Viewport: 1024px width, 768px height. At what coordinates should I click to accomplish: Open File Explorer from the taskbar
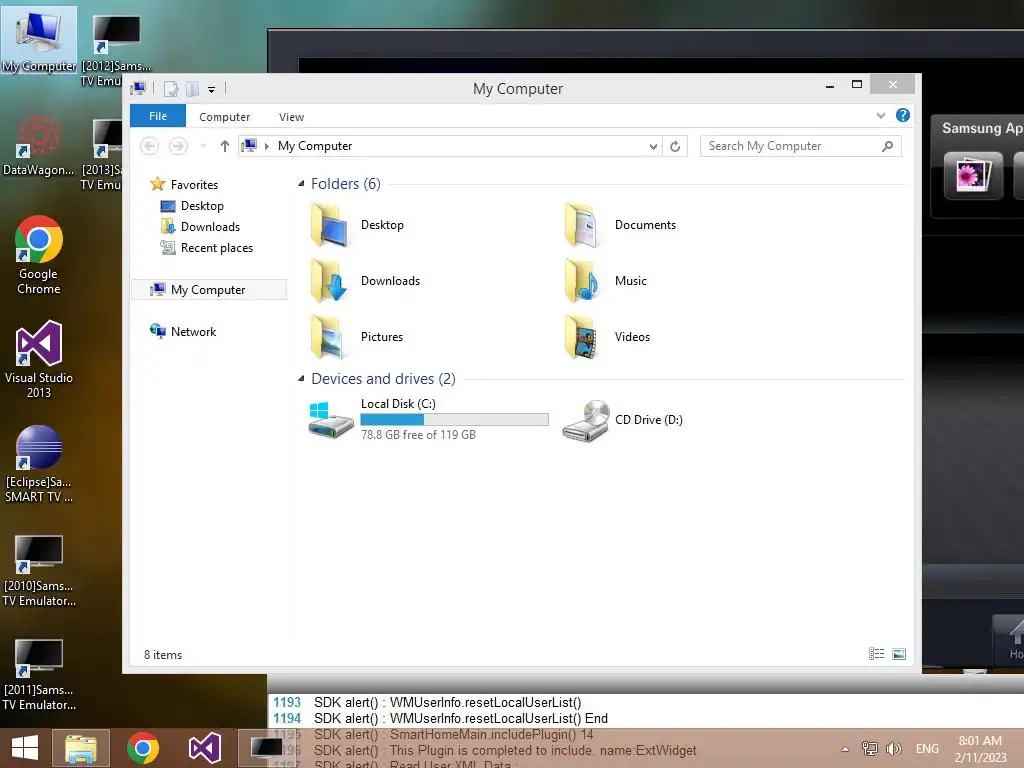[80, 748]
